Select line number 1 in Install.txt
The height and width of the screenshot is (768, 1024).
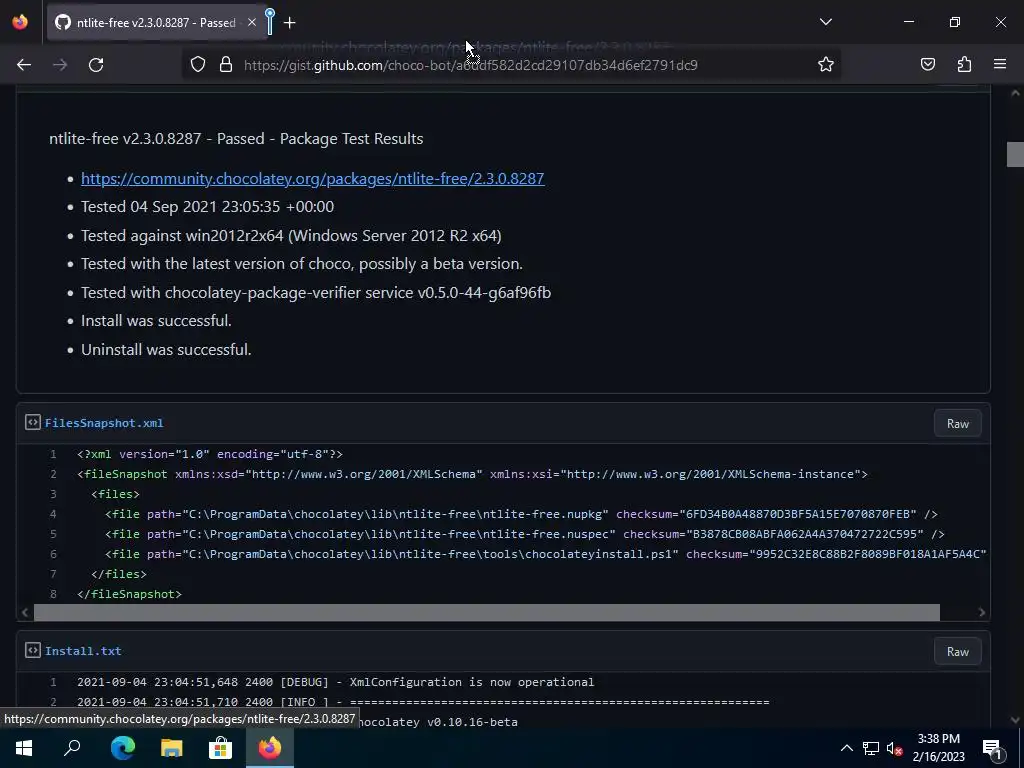click(53, 682)
